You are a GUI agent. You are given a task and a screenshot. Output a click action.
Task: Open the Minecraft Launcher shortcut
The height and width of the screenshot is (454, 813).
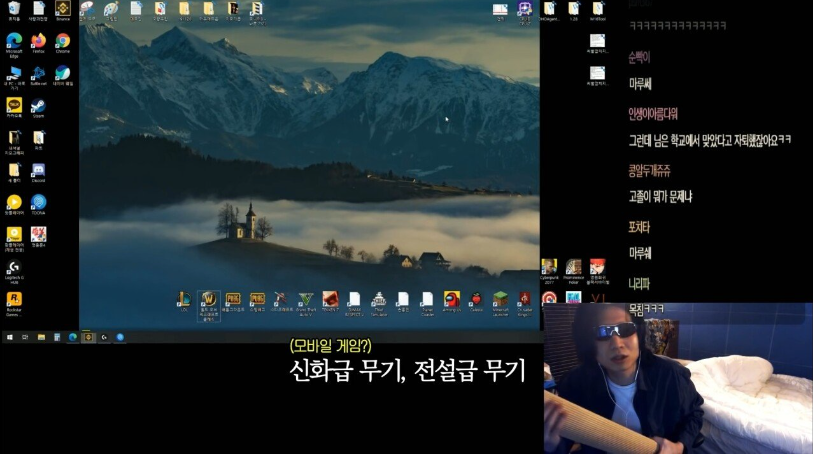[500, 303]
